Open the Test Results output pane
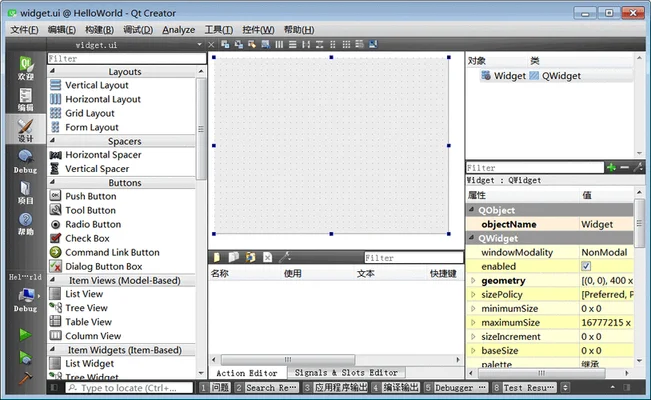This screenshot has height=400, width=651. [524, 388]
